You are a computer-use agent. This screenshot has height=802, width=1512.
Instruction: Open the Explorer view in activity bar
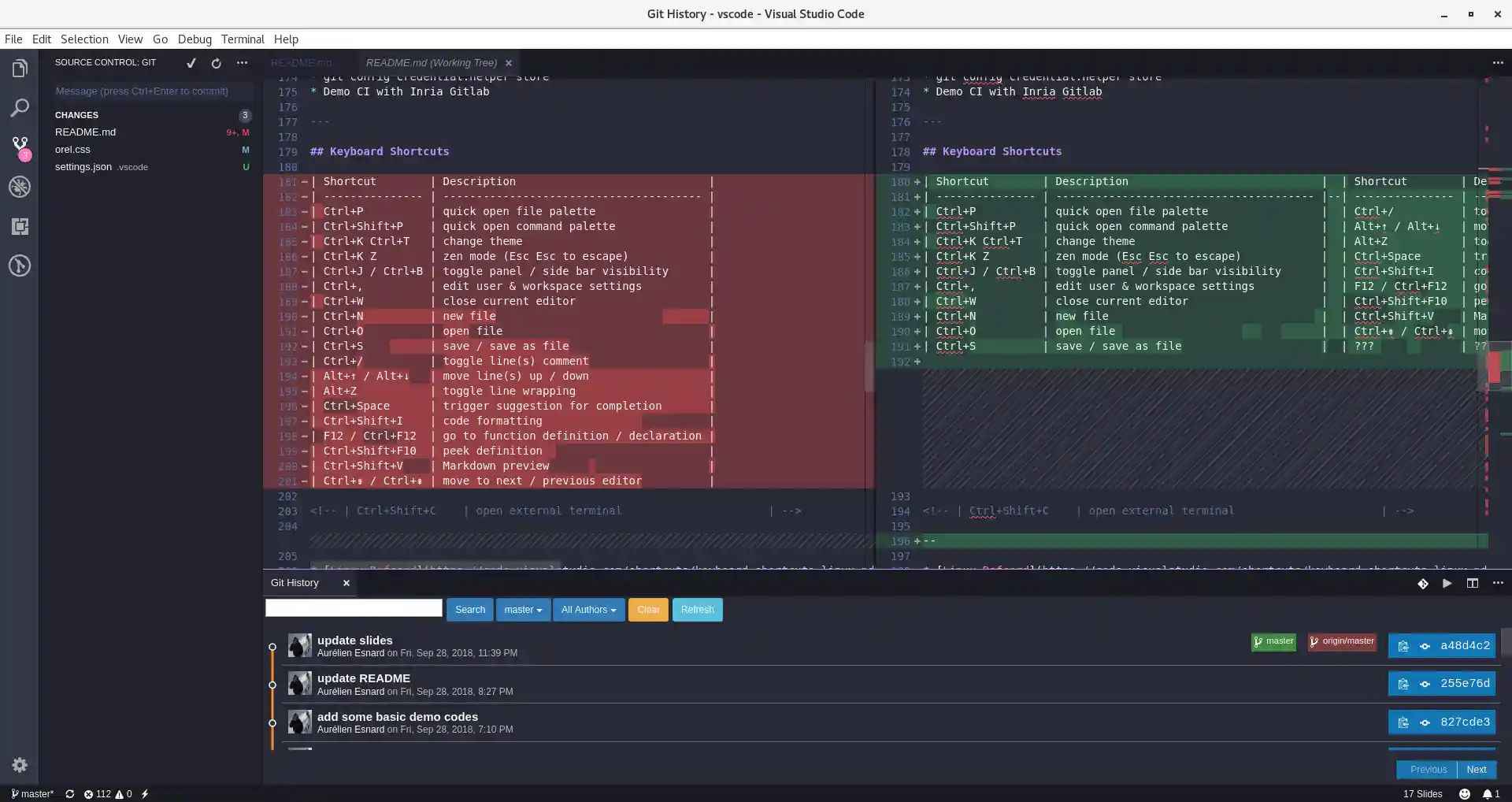click(x=20, y=69)
